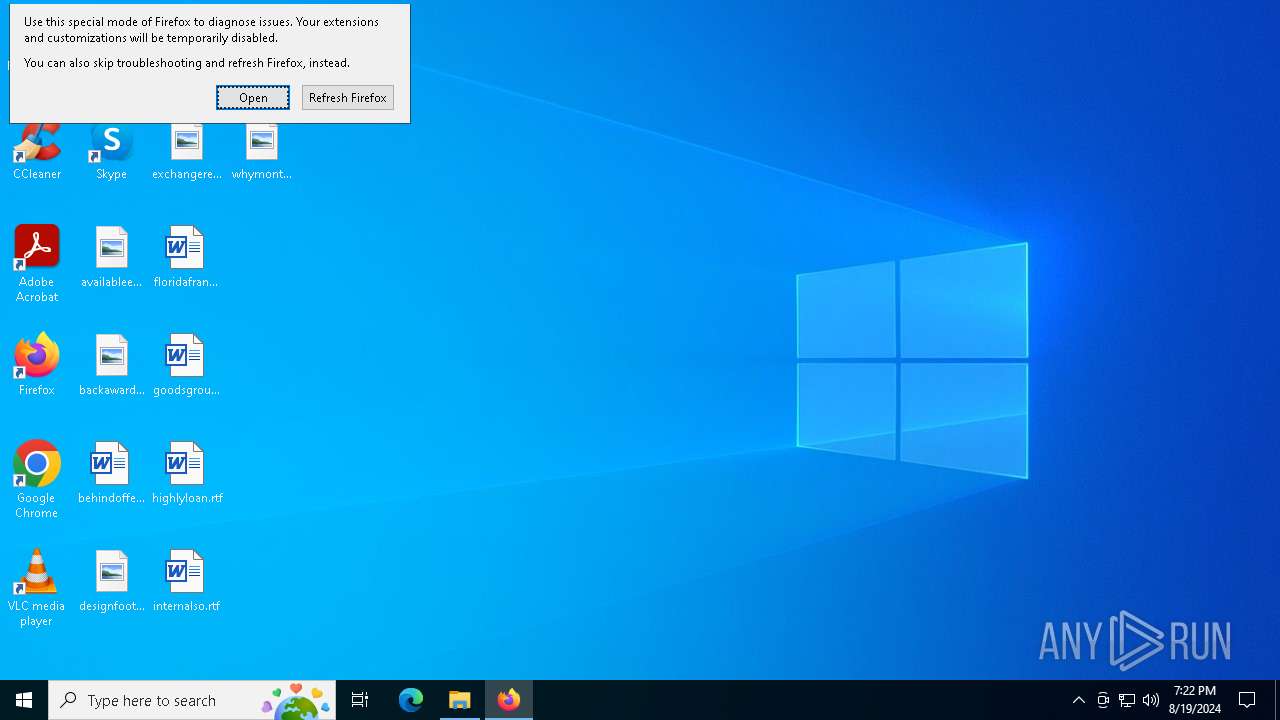Select the Firefox desktop shortcut
Viewport: 1280px width, 720px height.
click(x=37, y=365)
